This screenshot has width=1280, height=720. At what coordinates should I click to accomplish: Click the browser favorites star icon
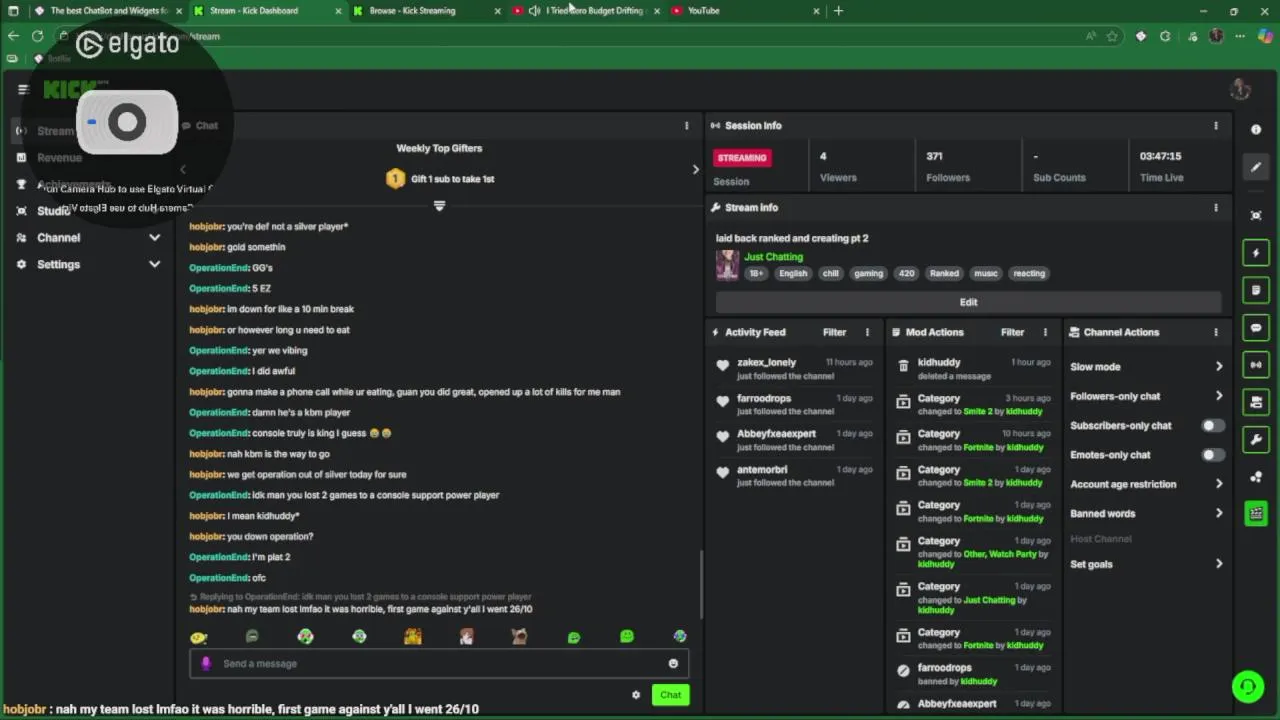1112,36
